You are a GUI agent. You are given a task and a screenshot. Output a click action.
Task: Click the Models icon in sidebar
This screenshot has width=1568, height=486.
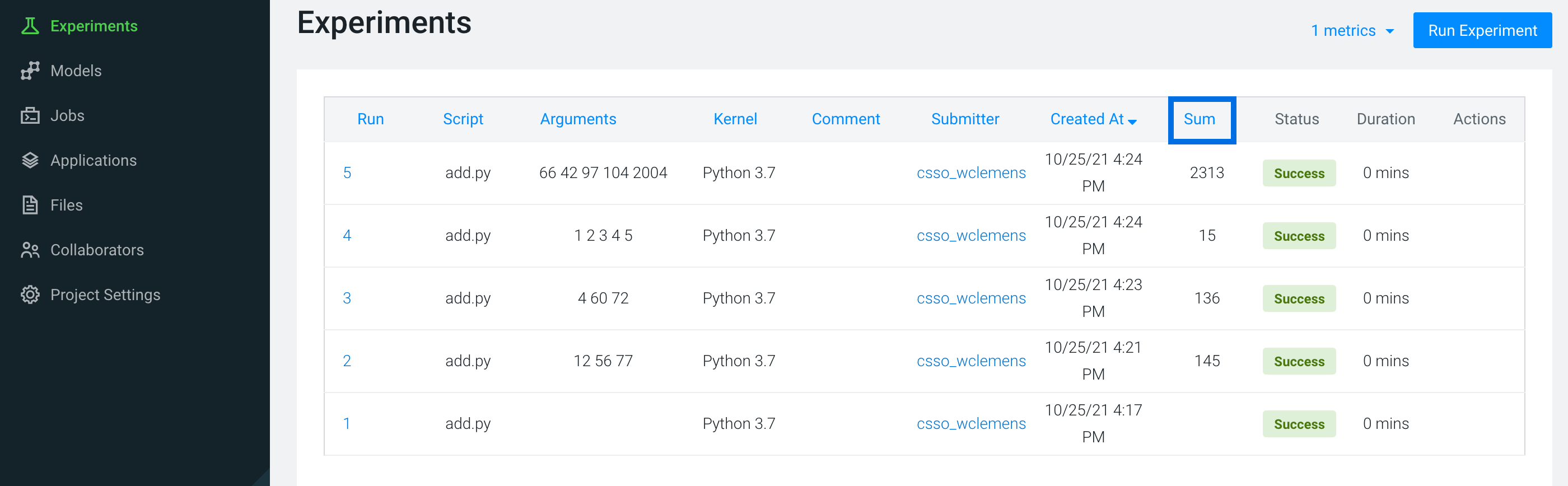30,71
